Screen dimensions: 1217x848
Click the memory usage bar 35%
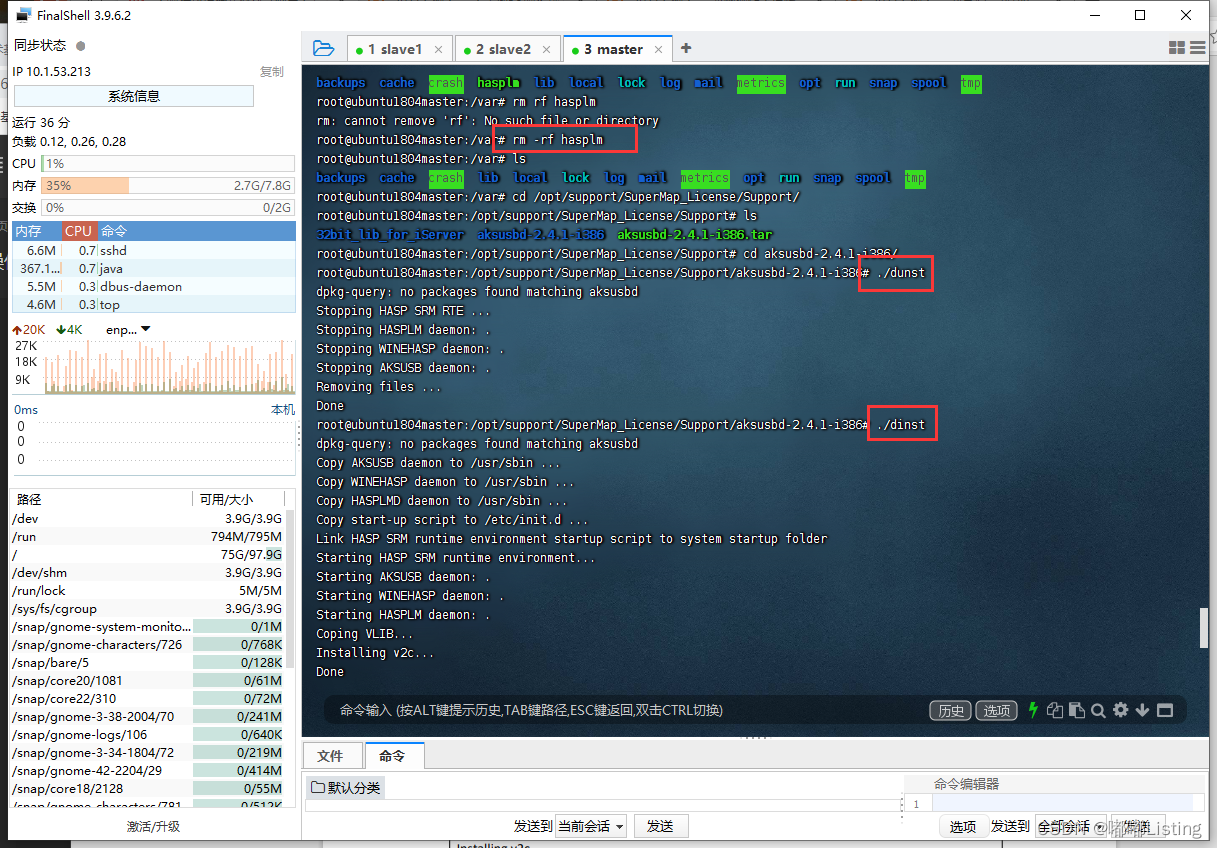(x=168, y=185)
